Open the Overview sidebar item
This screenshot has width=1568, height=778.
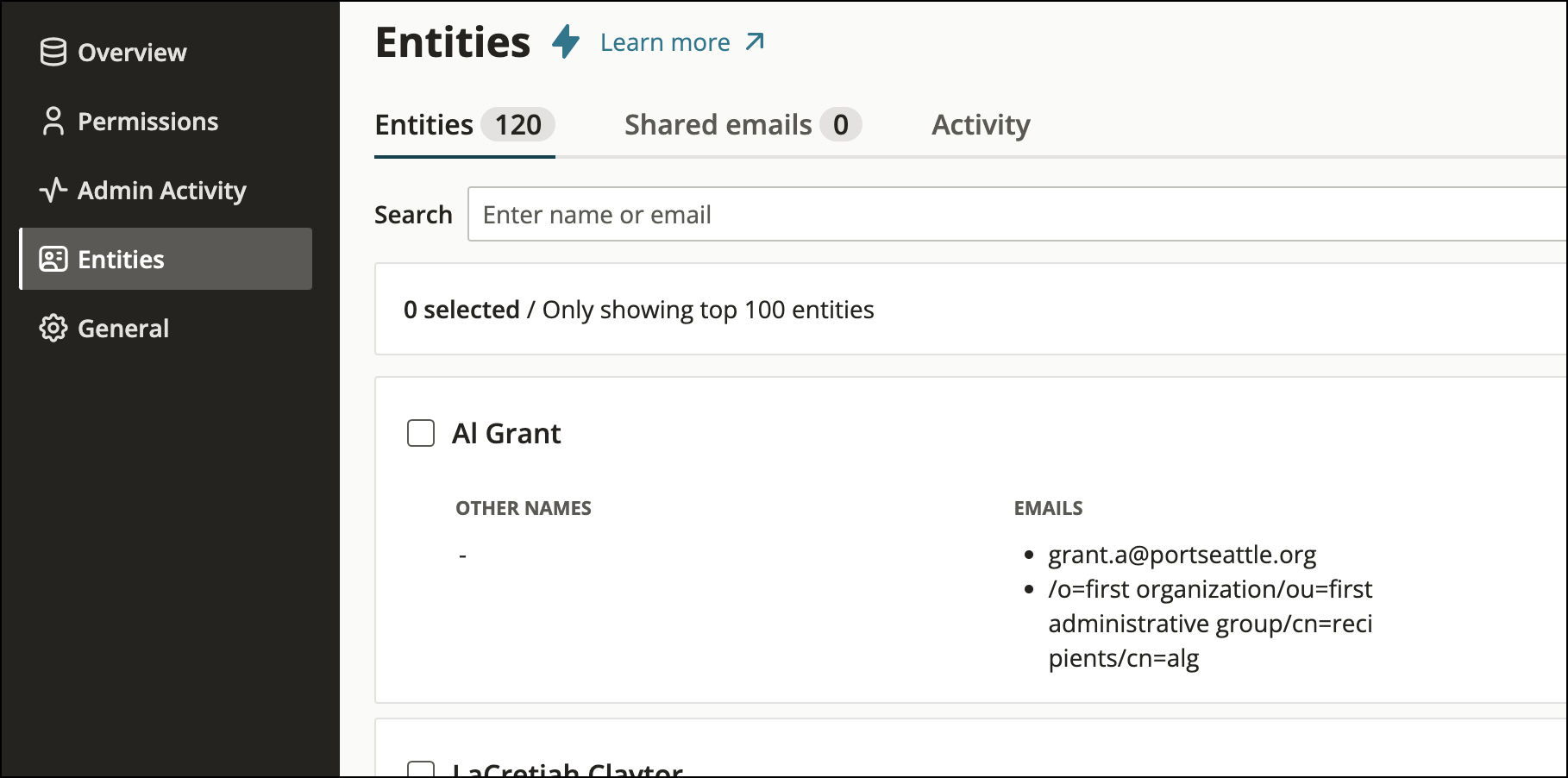(x=166, y=53)
